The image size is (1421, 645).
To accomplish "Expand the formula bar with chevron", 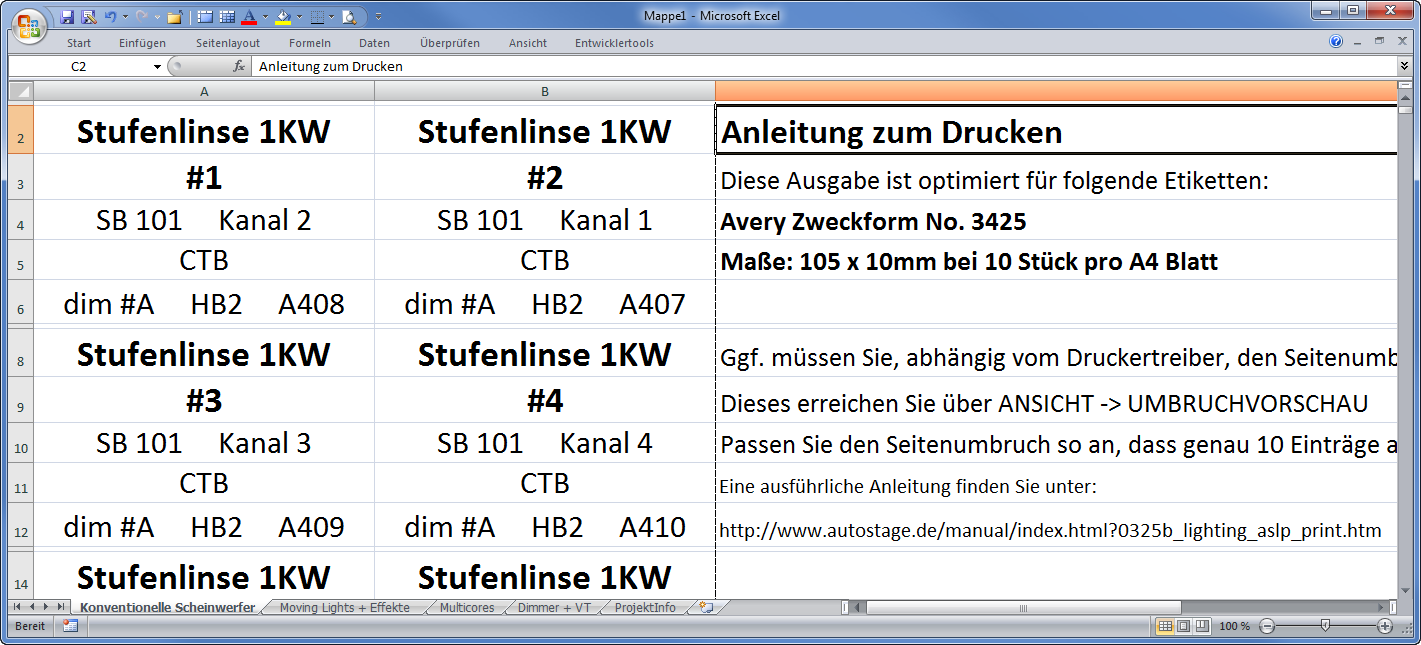I will point(1404,67).
